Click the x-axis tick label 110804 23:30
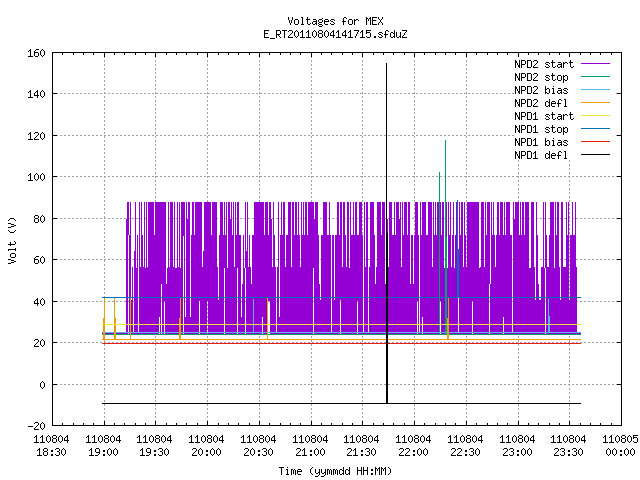 [x=568, y=446]
